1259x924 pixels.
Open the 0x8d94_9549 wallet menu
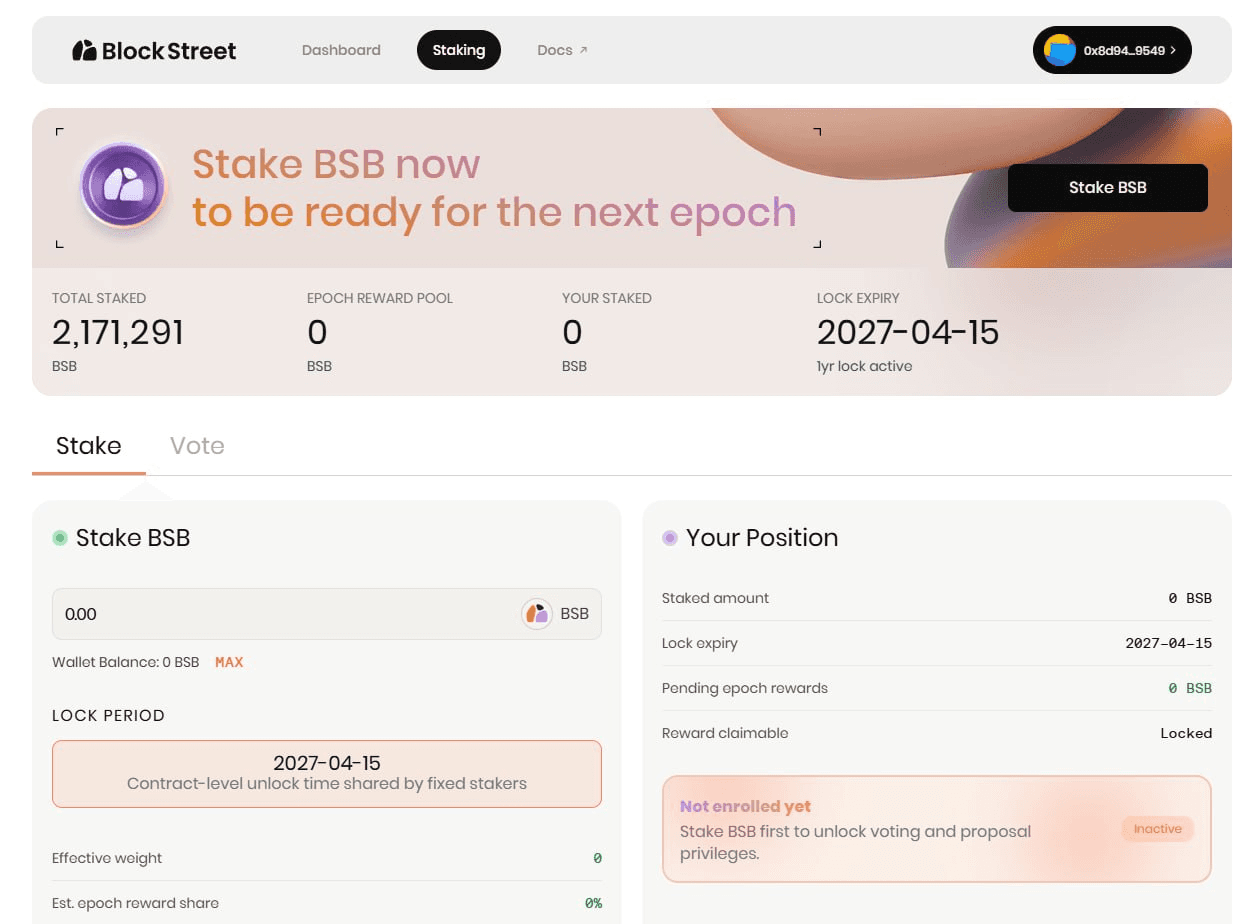point(1124,50)
